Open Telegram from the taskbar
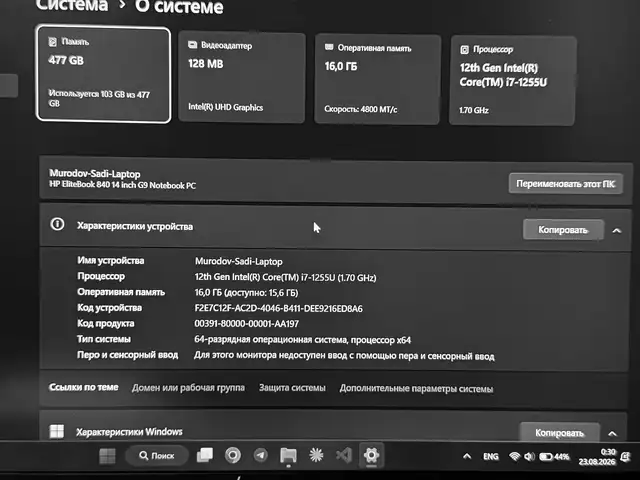Screen dimensions: 640x480 coord(260,455)
